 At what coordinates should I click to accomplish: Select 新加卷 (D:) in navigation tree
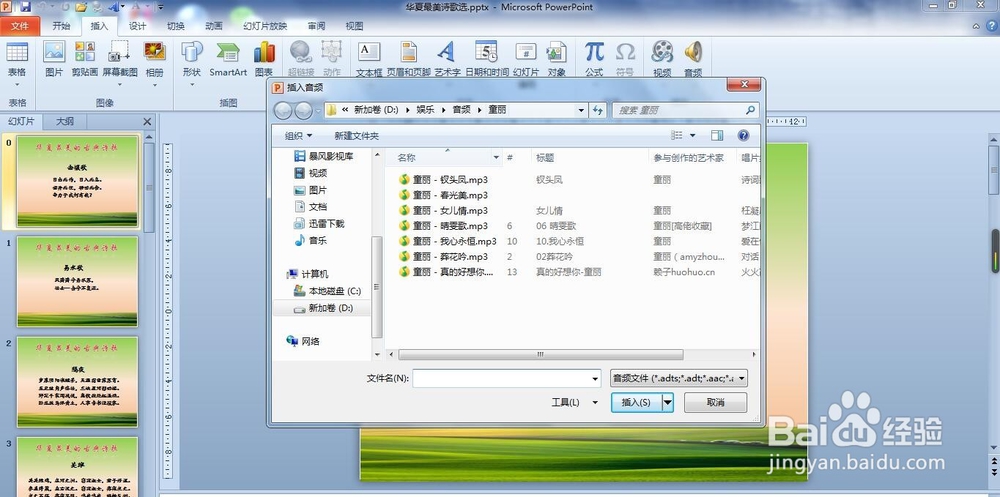[322, 308]
